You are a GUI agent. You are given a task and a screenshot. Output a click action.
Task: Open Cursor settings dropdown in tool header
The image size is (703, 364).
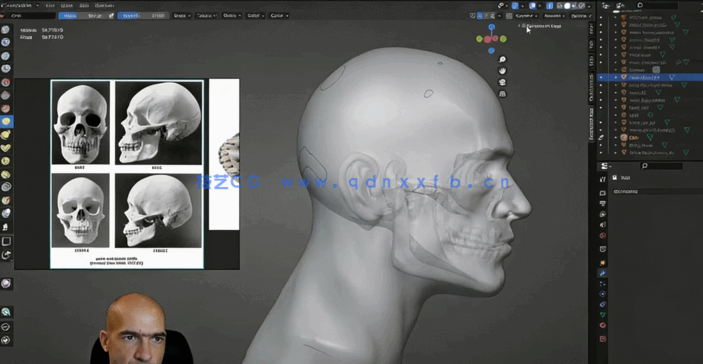tap(279, 15)
